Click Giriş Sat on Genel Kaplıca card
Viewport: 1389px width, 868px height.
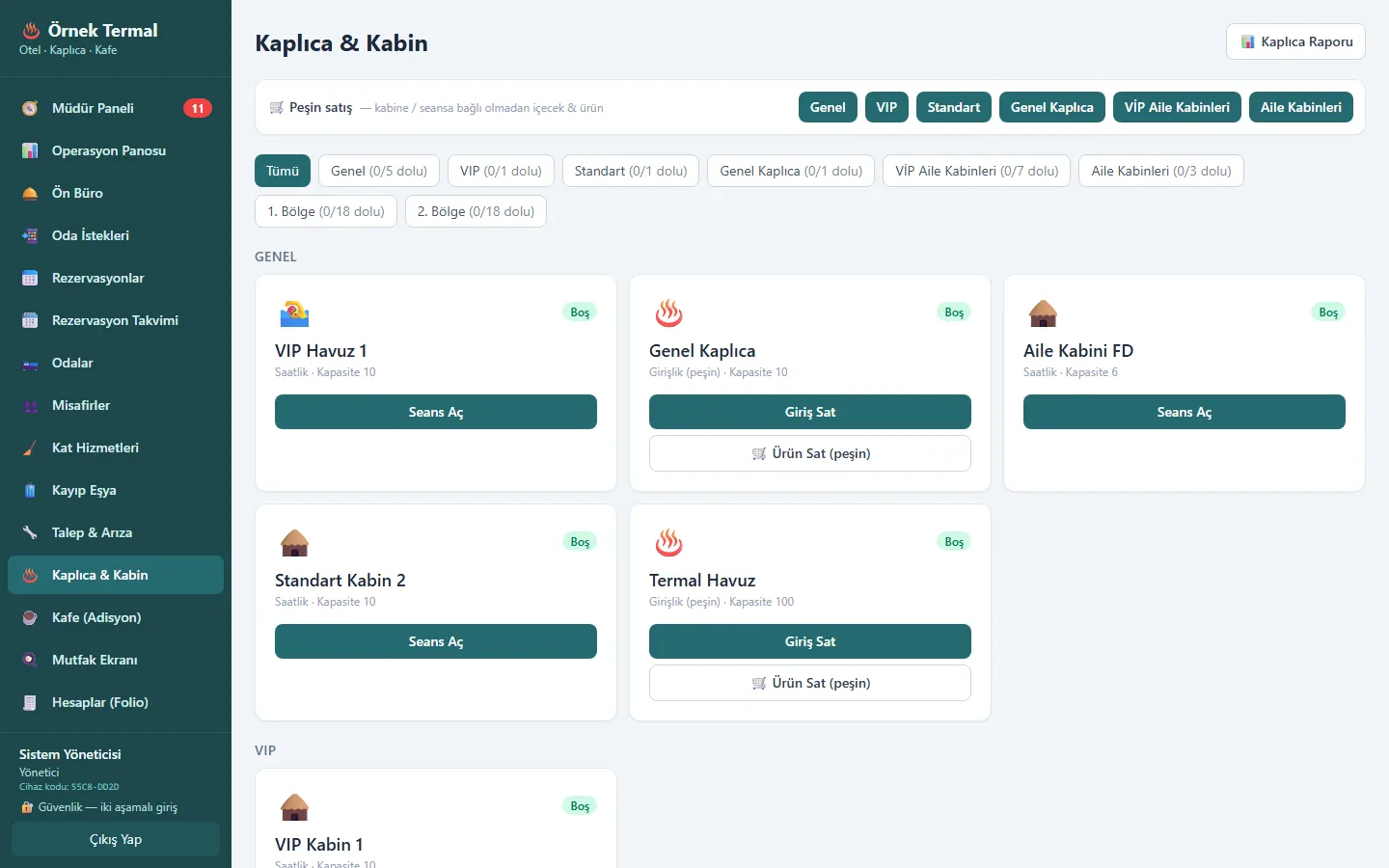pyautogui.click(x=810, y=412)
